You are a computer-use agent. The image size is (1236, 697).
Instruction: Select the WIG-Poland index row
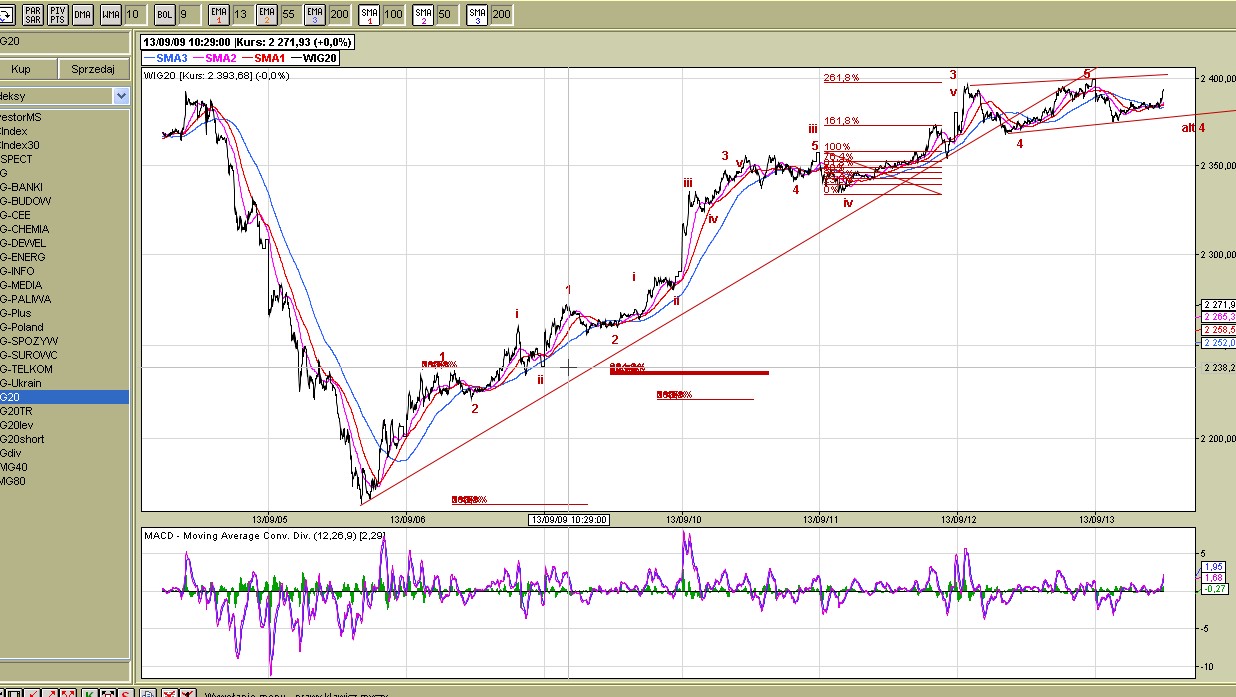pos(64,327)
